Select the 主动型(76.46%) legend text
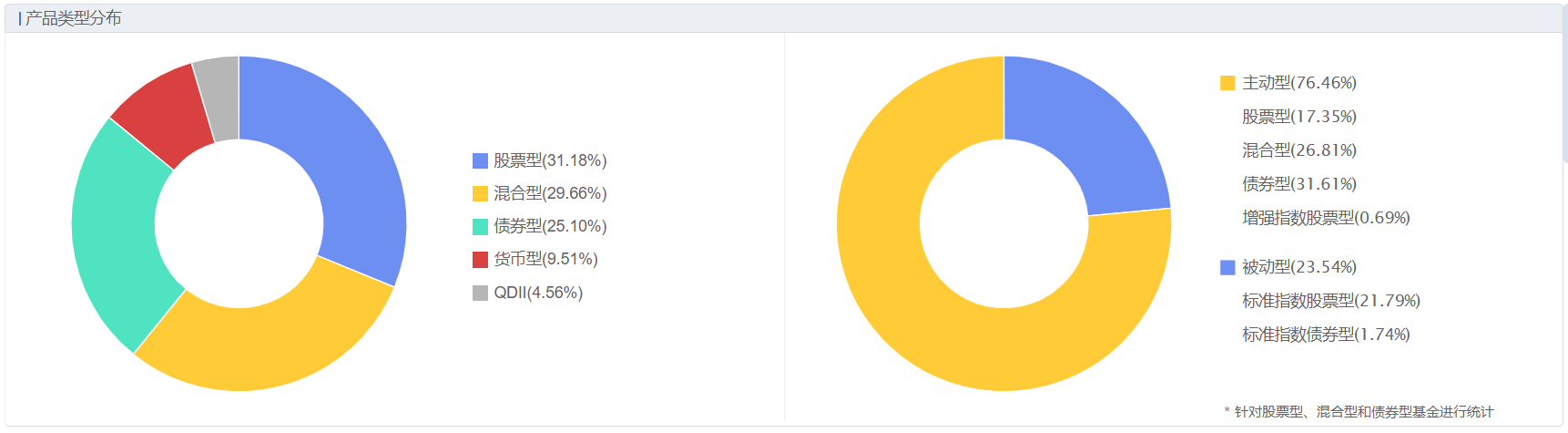The image size is (1568, 433). (1299, 83)
